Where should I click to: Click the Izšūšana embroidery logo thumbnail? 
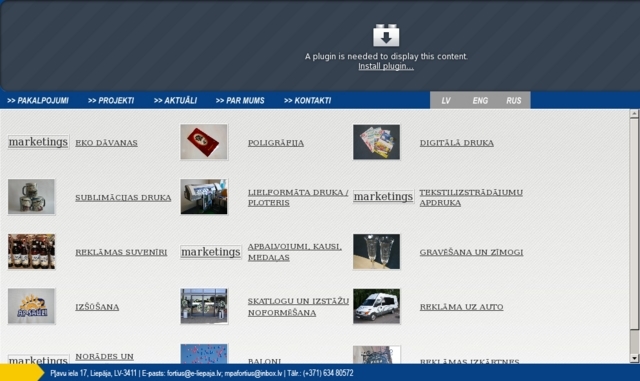(x=31, y=306)
